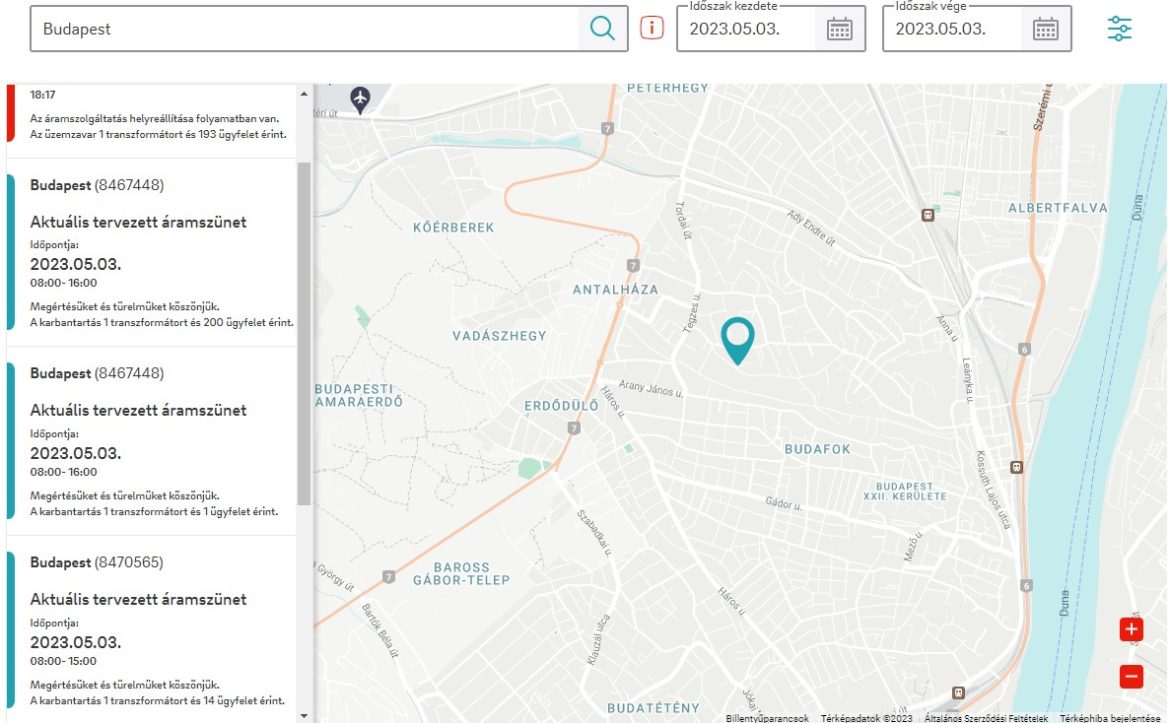
Task: Open the filter settings sliders icon
Action: click(1120, 29)
